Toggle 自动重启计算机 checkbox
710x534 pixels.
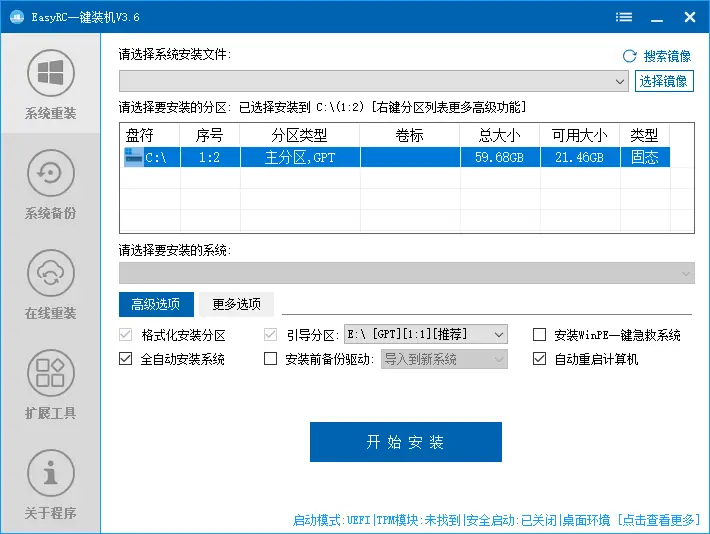tap(540, 359)
